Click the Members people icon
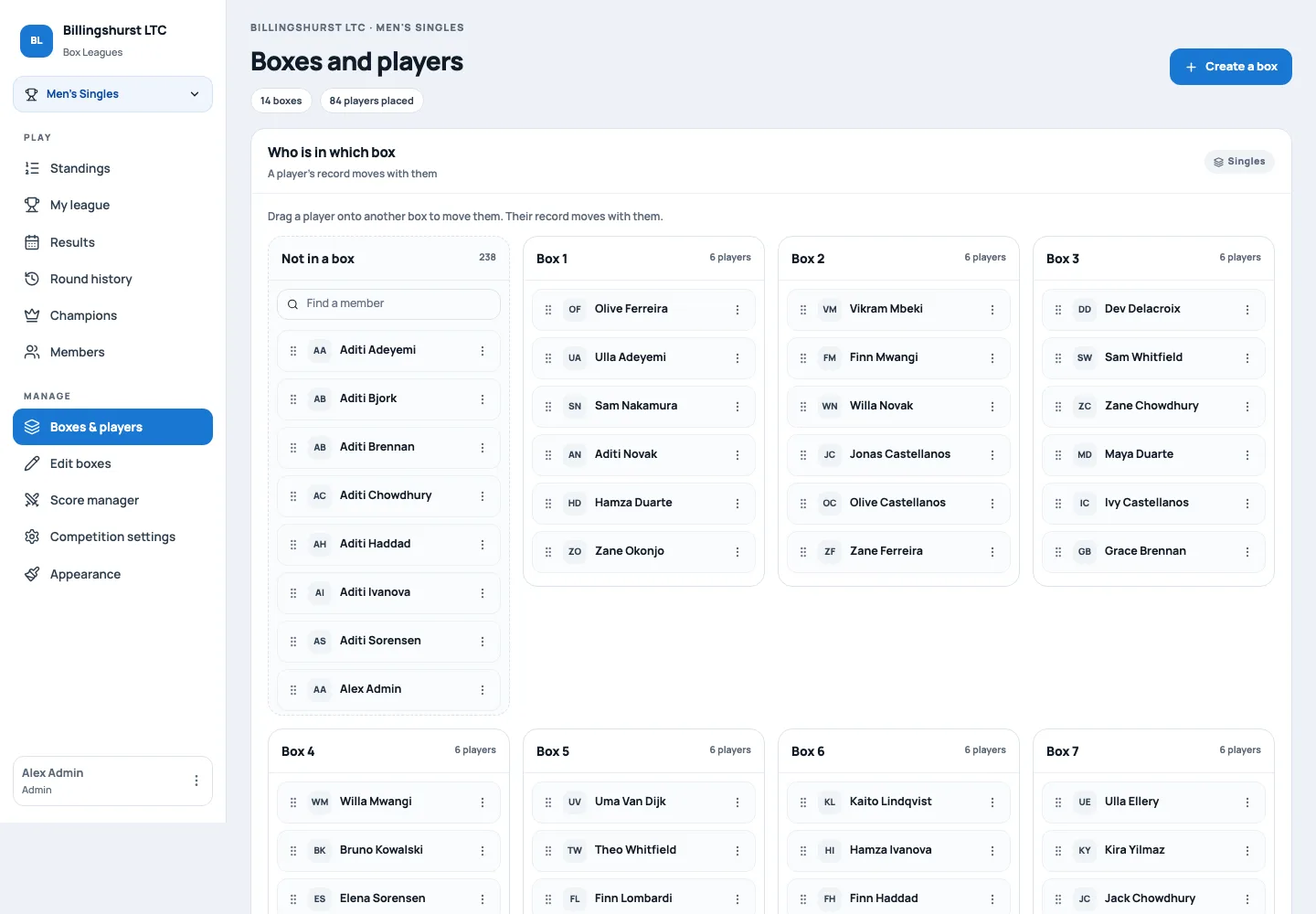1316x914 pixels. [32, 352]
